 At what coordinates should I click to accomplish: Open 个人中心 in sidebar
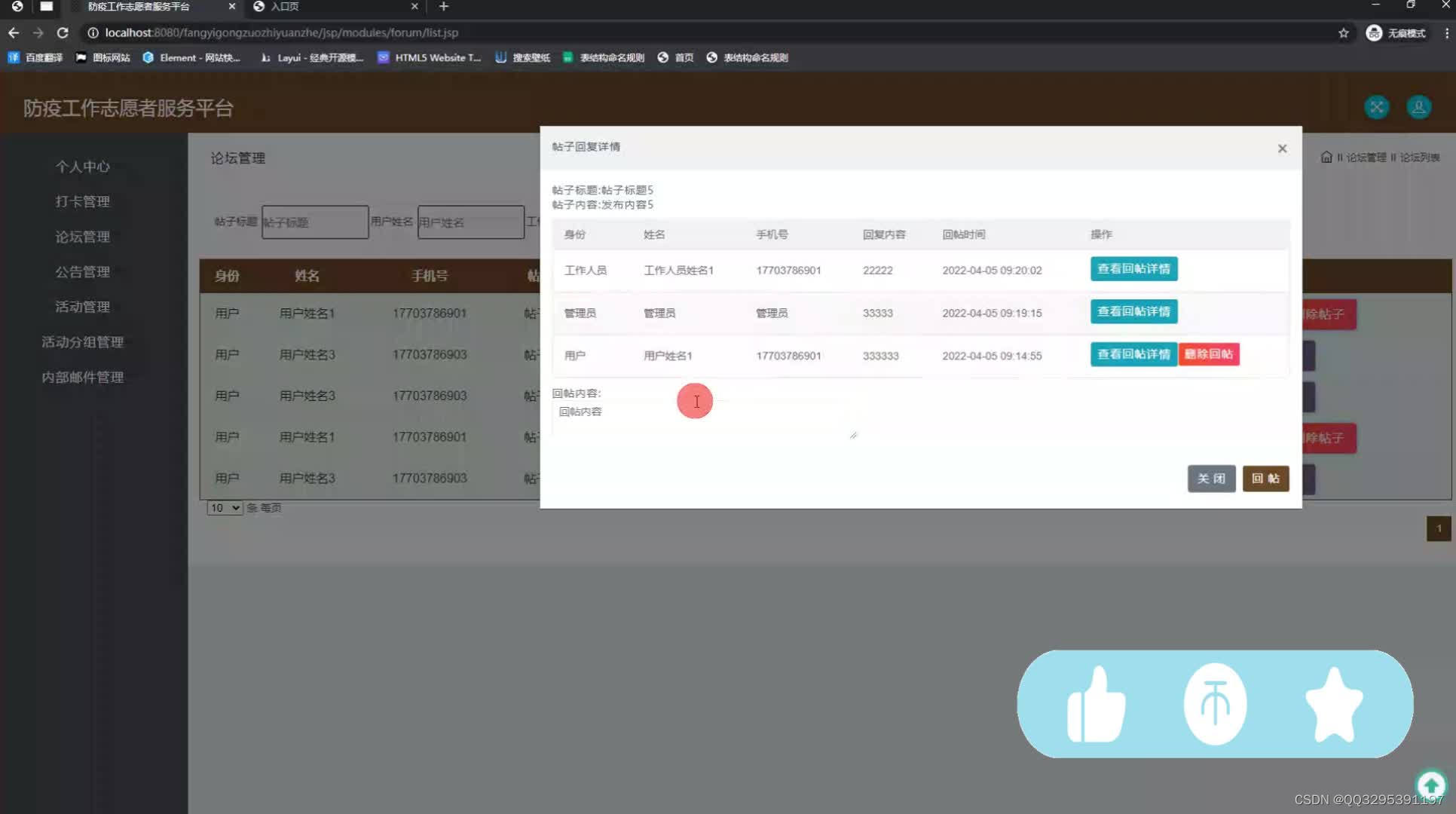(83, 167)
